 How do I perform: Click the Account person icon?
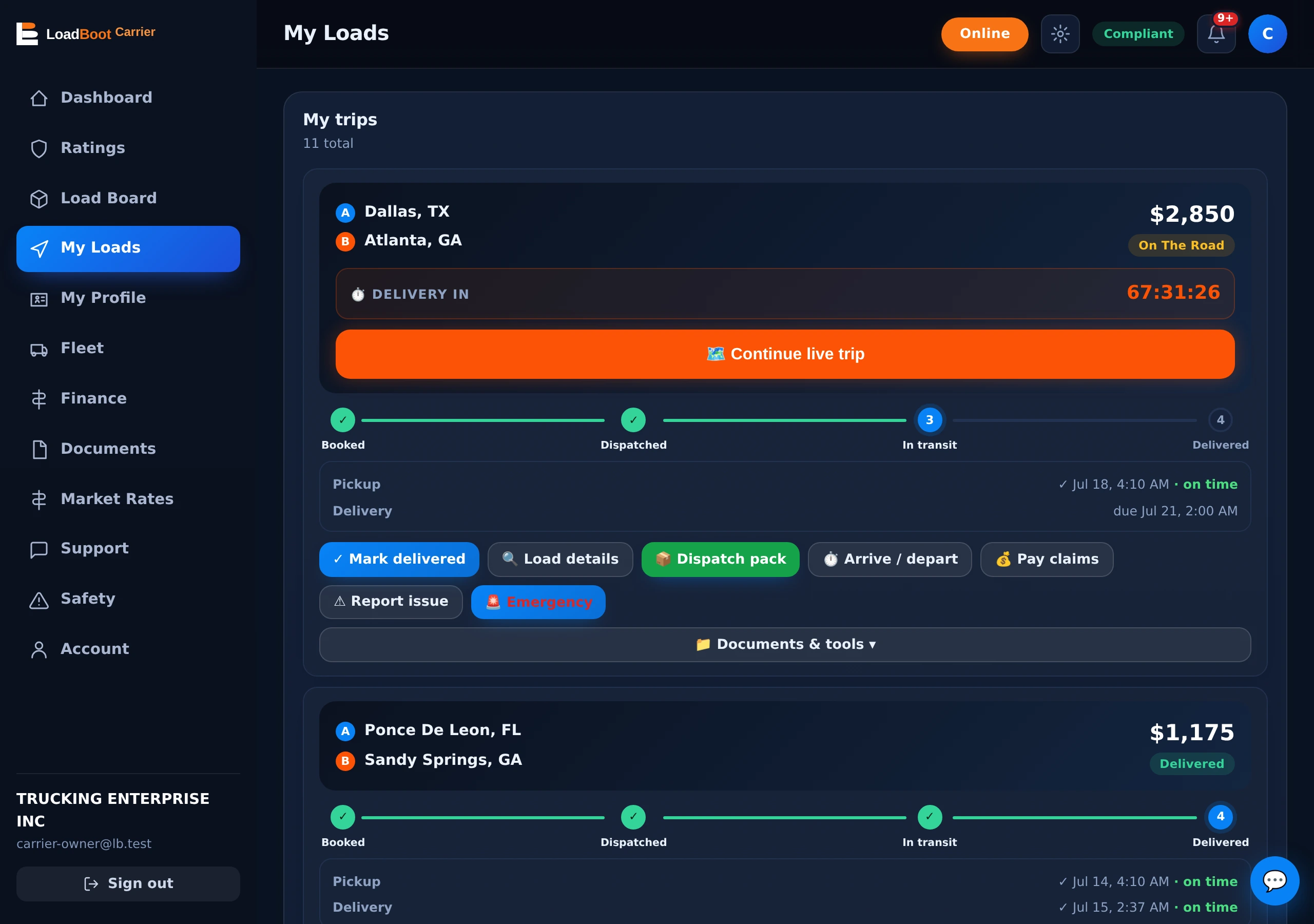click(x=39, y=650)
